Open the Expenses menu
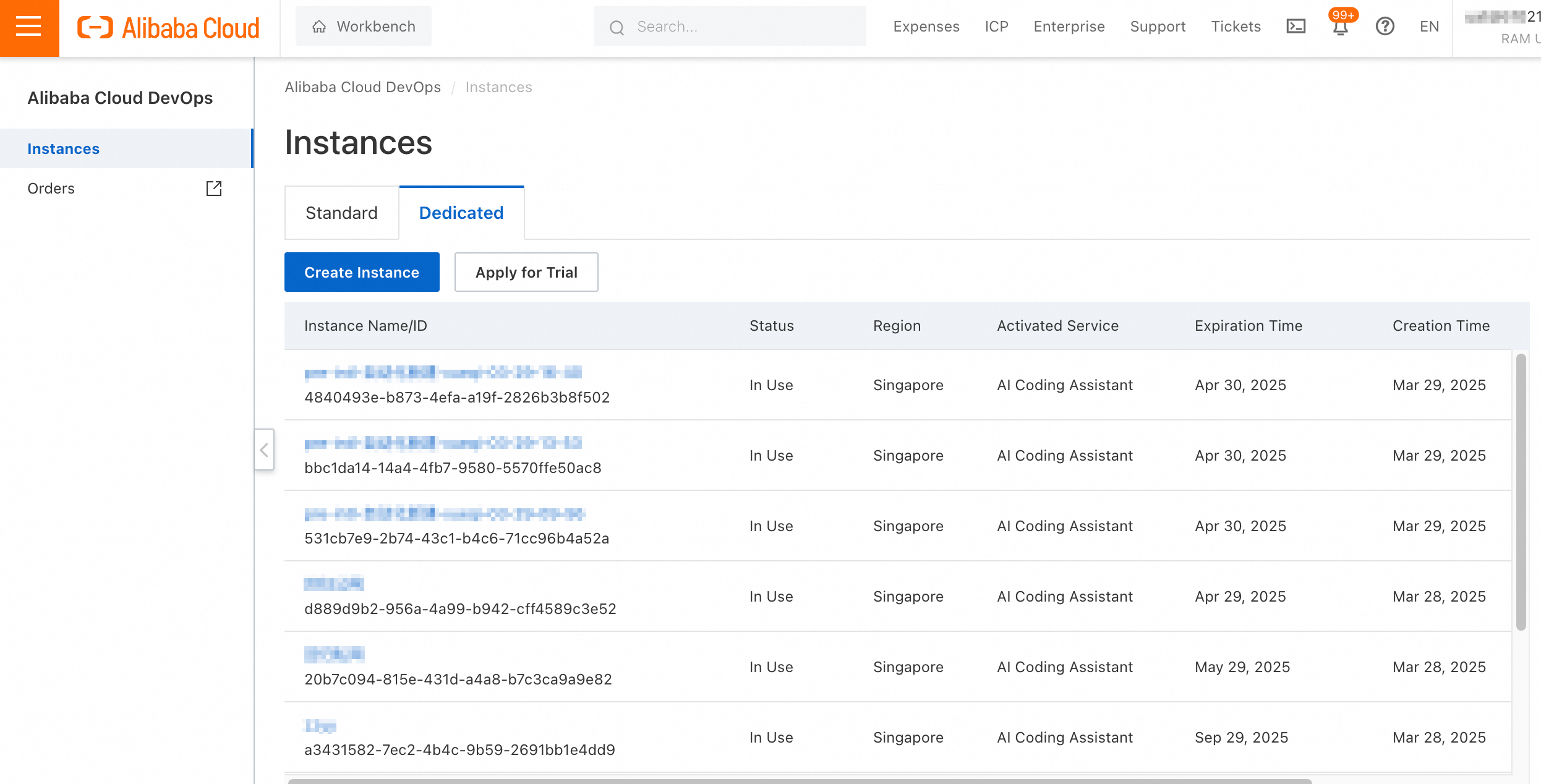 (926, 27)
